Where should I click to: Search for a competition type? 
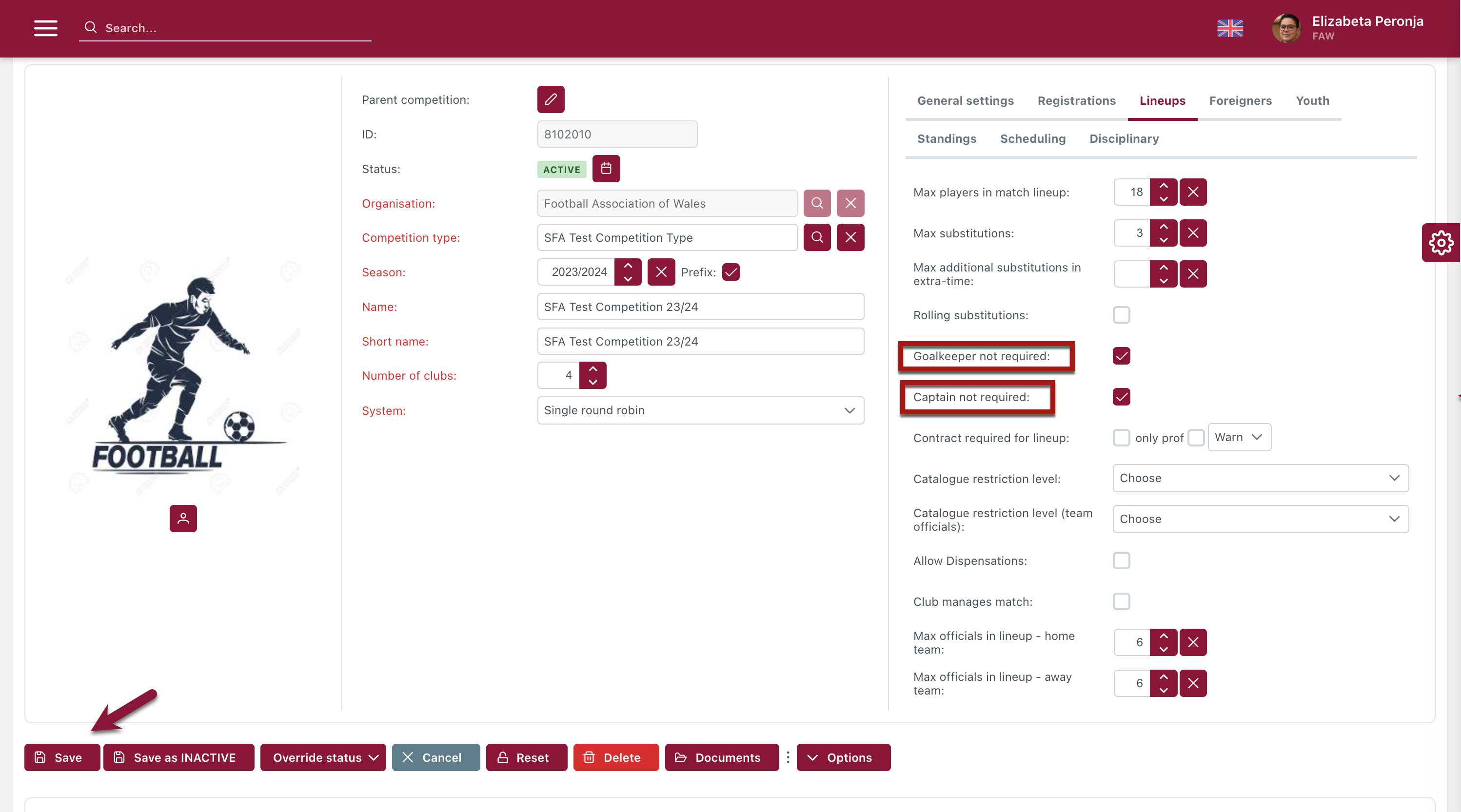817,237
